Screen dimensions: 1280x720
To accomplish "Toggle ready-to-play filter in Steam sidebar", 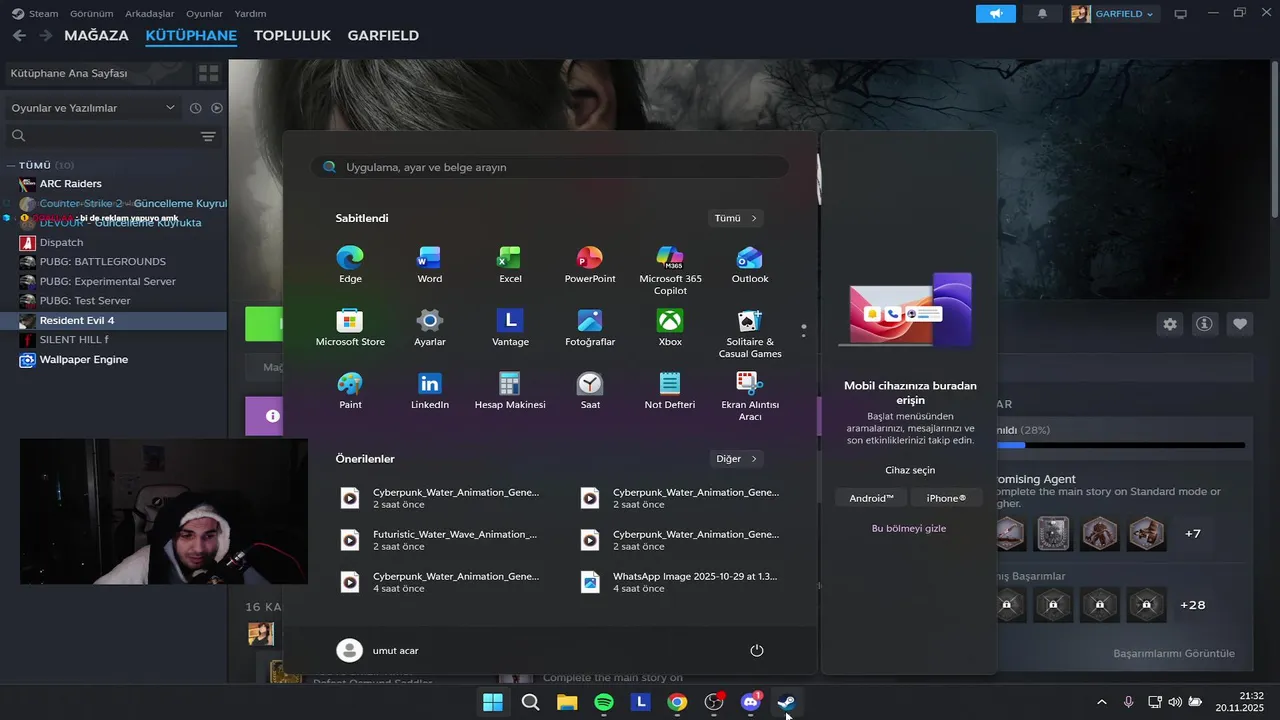I will coord(217,108).
